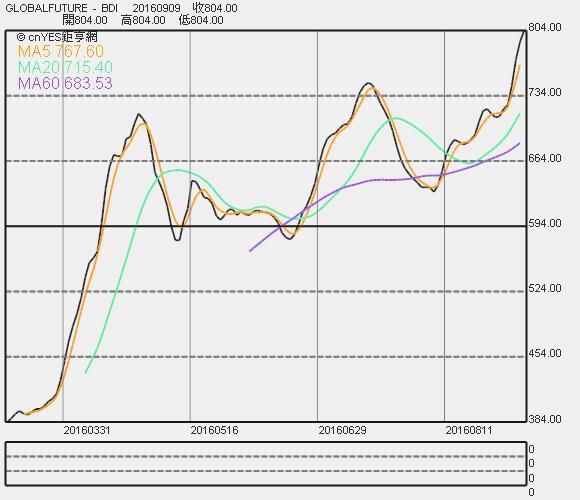The height and width of the screenshot is (500, 580).
Task: Click the end of the purple MA60 line
Action: tap(519, 143)
